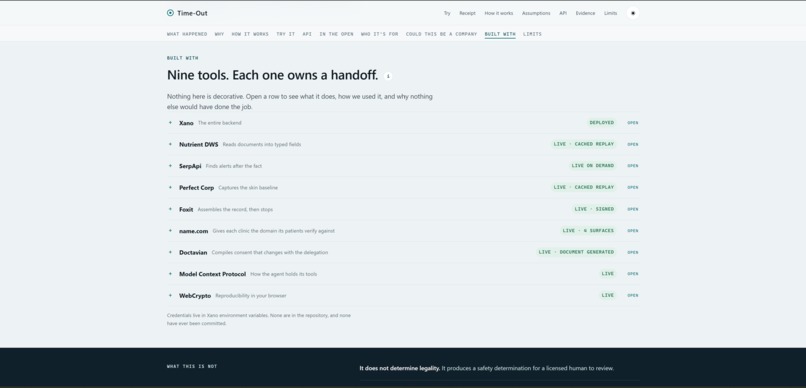This screenshot has width=806, height=388.
Task: Select the TRY IT section tab
Action: pyautogui.click(x=286, y=34)
